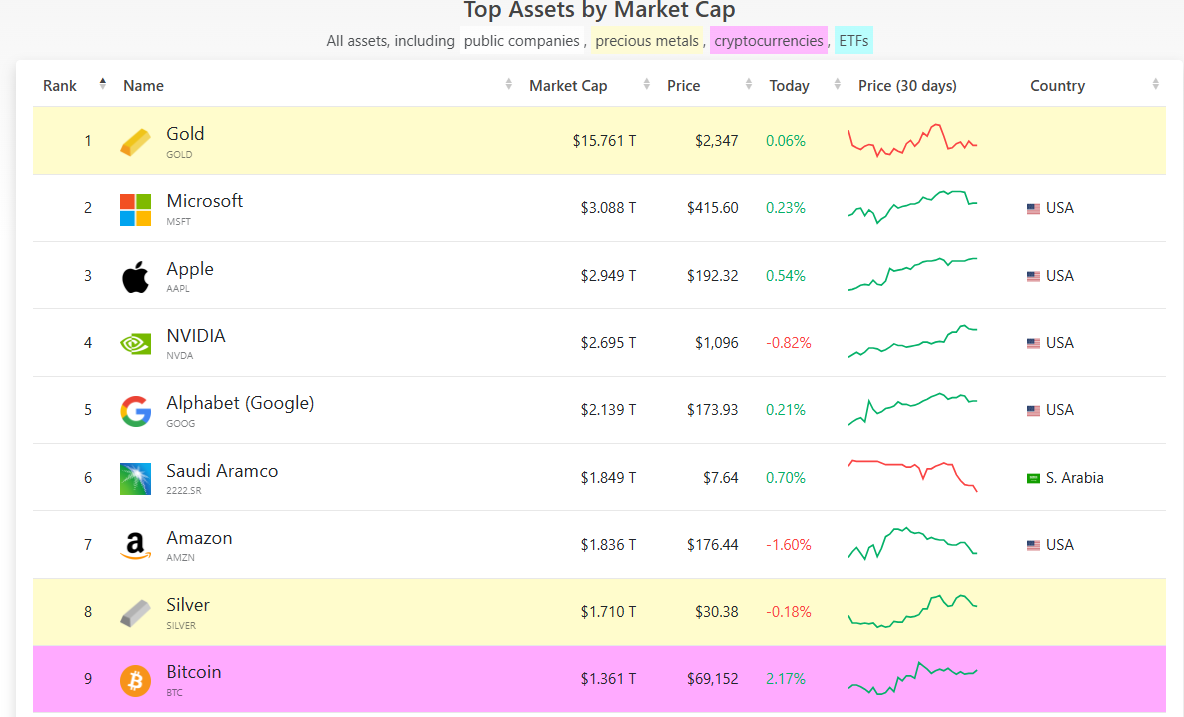Click NVIDIA 30-day price chart

pyautogui.click(x=912, y=342)
